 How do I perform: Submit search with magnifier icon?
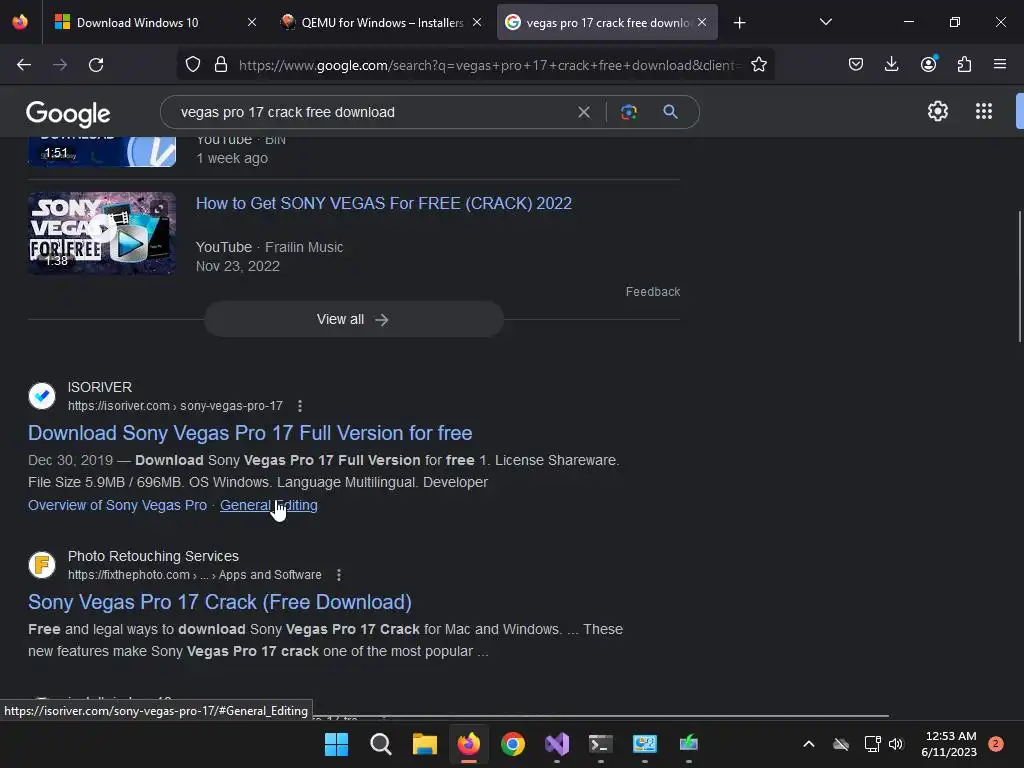point(670,112)
